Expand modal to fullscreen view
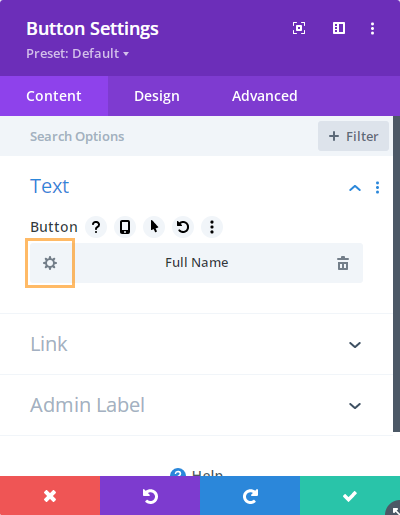 tap(299, 28)
